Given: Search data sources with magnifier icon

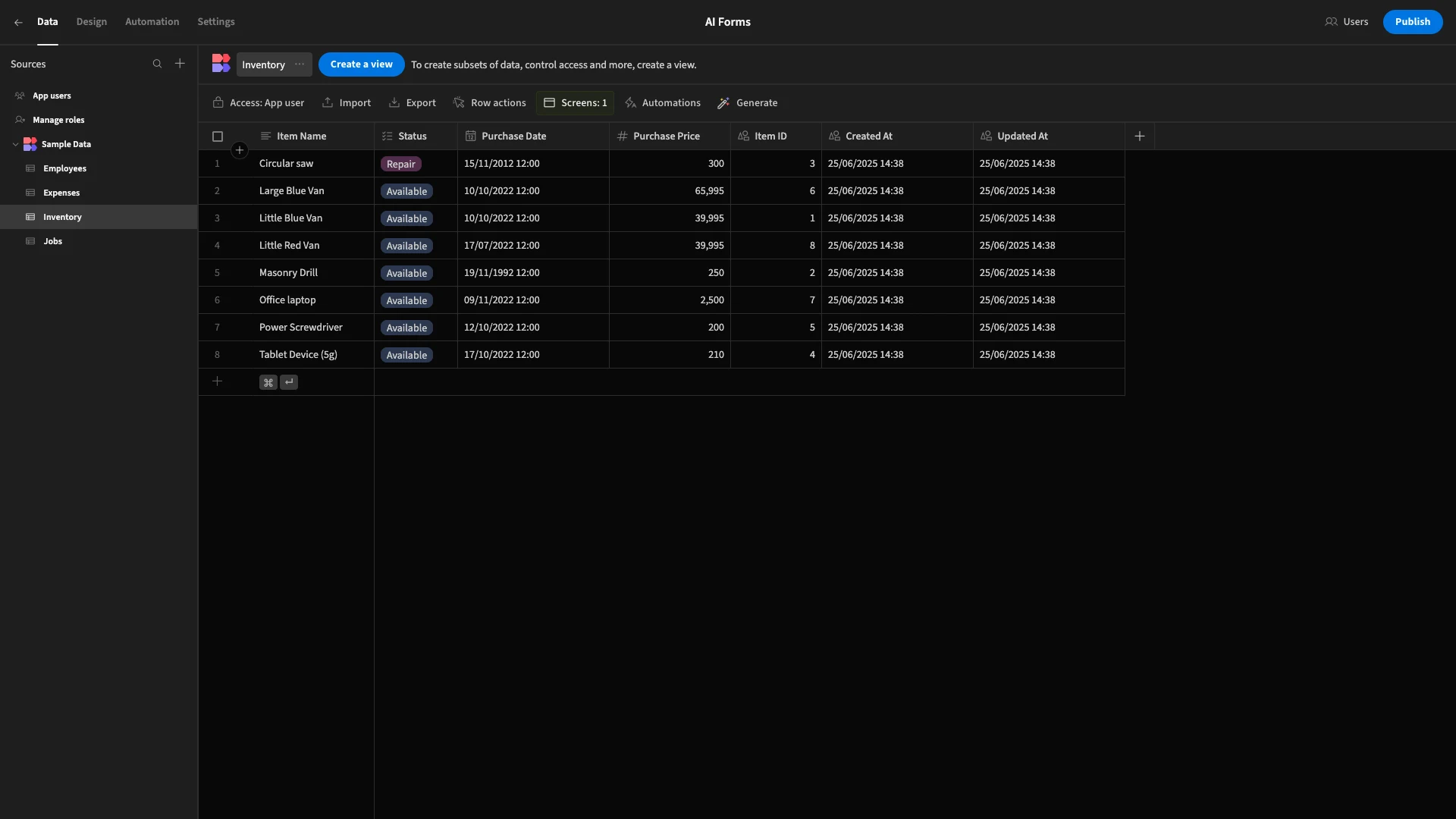Looking at the screenshot, I should coord(157,64).
